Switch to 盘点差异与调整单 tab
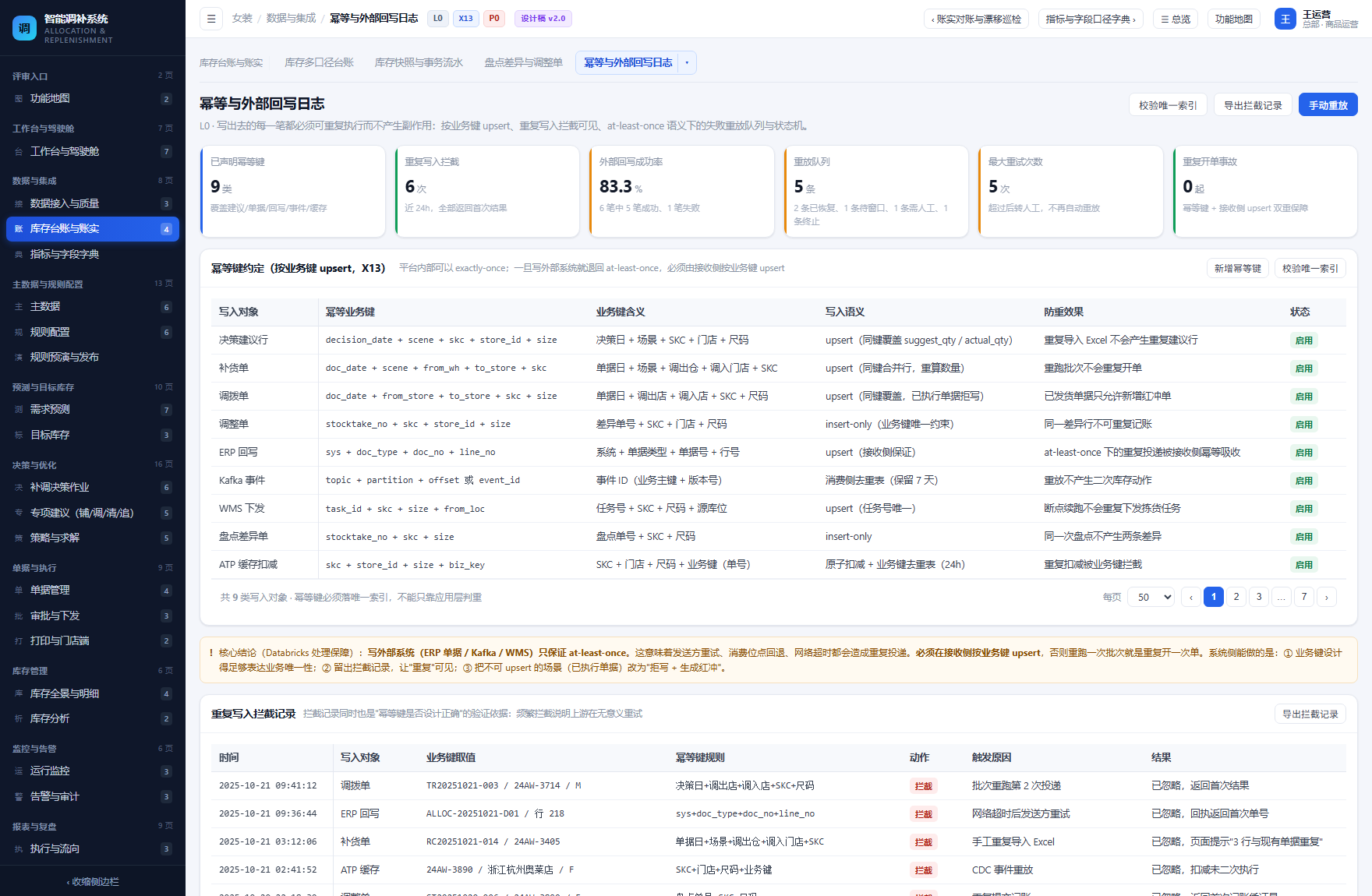 tap(523, 63)
